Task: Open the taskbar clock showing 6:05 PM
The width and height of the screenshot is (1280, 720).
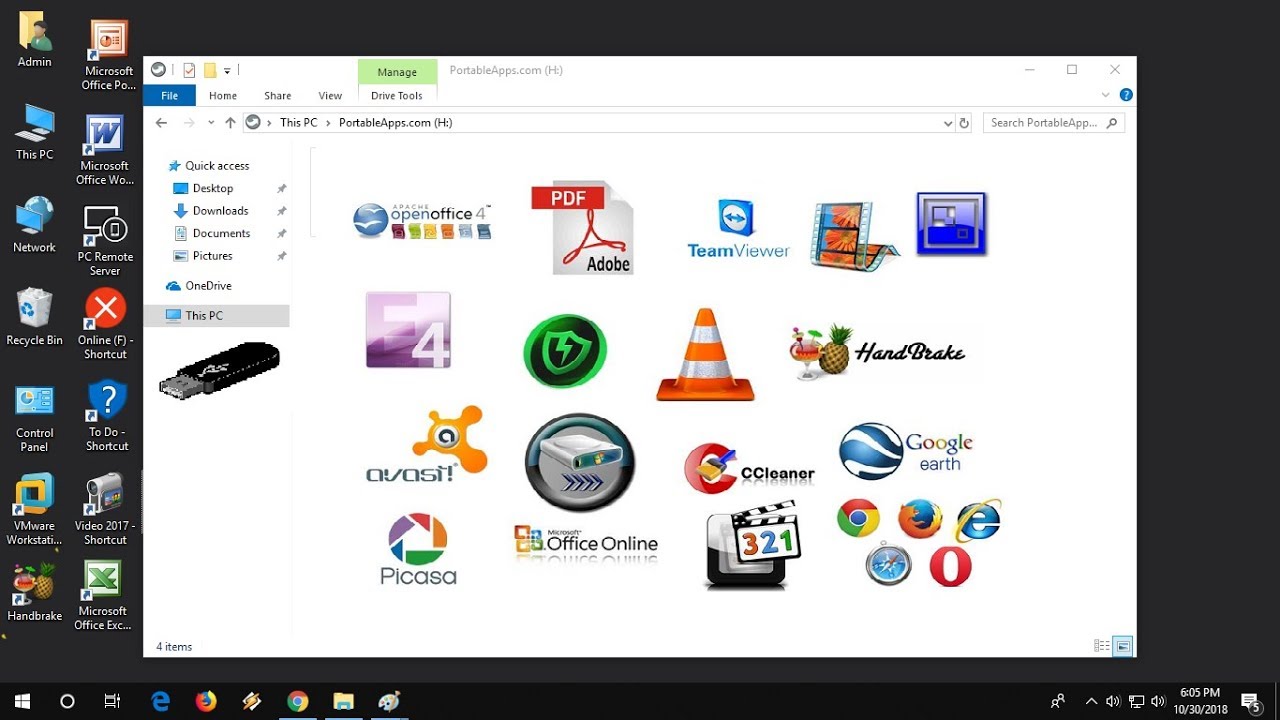Action: click(x=1200, y=701)
